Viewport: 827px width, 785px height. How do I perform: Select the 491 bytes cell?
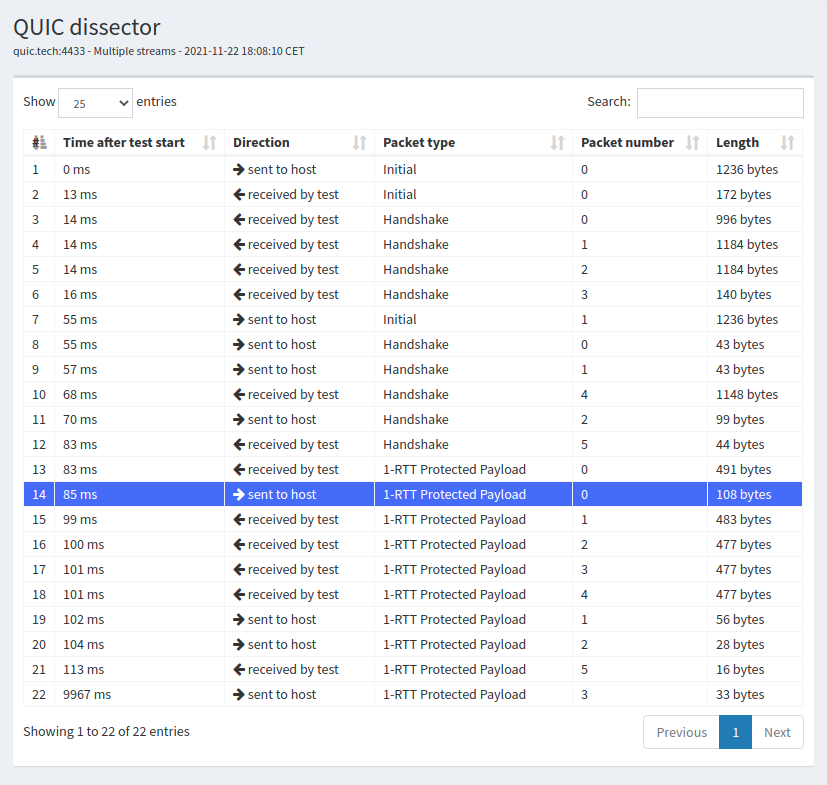[755, 470]
